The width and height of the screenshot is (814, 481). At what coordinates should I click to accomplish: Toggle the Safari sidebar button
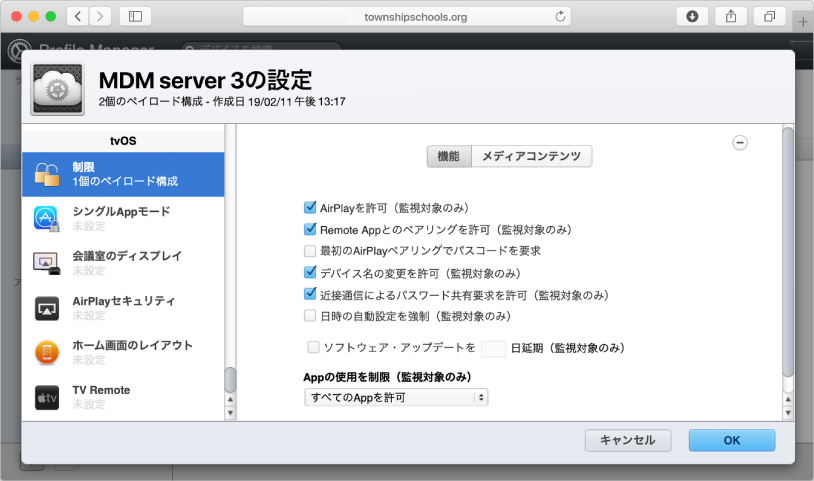tap(135, 17)
